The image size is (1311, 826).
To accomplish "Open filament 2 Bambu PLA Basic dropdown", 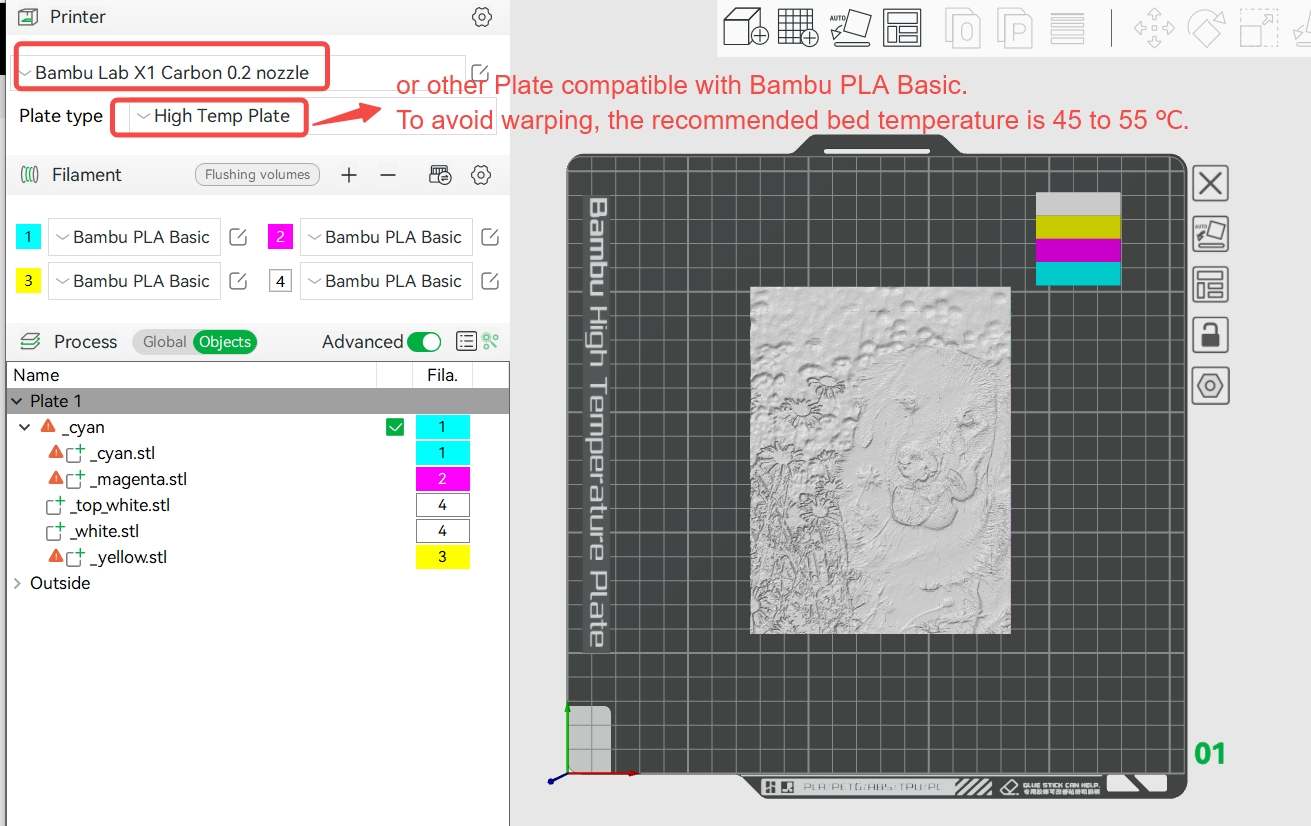I will [x=386, y=237].
